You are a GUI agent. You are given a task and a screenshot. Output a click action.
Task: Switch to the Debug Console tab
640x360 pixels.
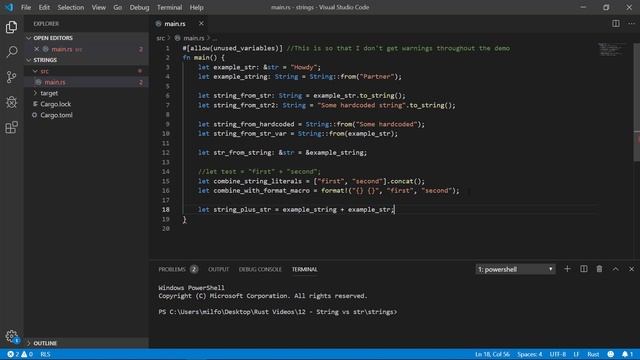(260, 269)
